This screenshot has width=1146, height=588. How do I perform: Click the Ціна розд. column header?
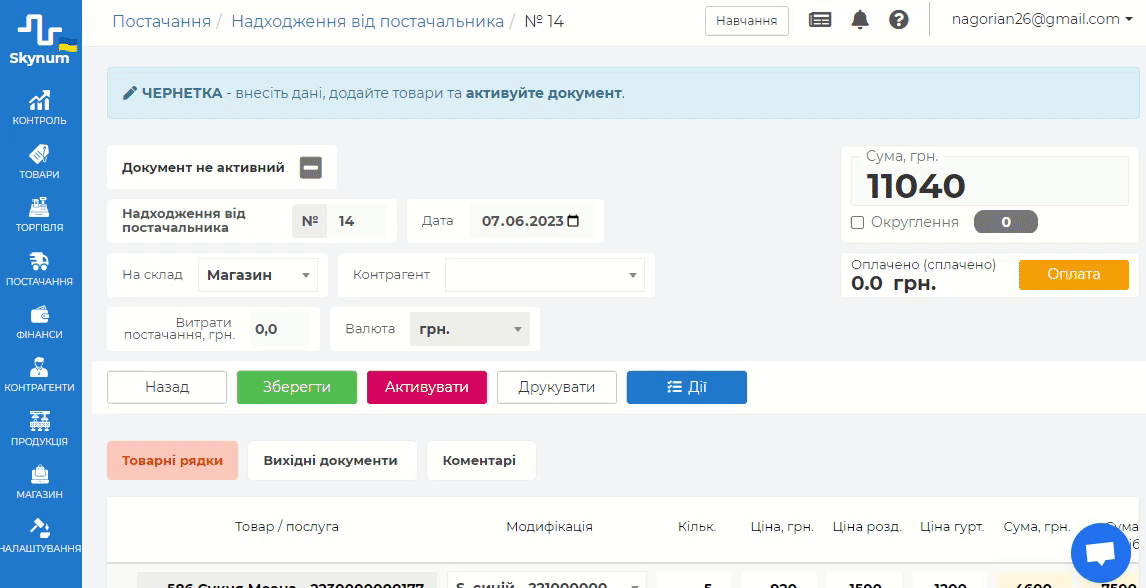coord(867,527)
